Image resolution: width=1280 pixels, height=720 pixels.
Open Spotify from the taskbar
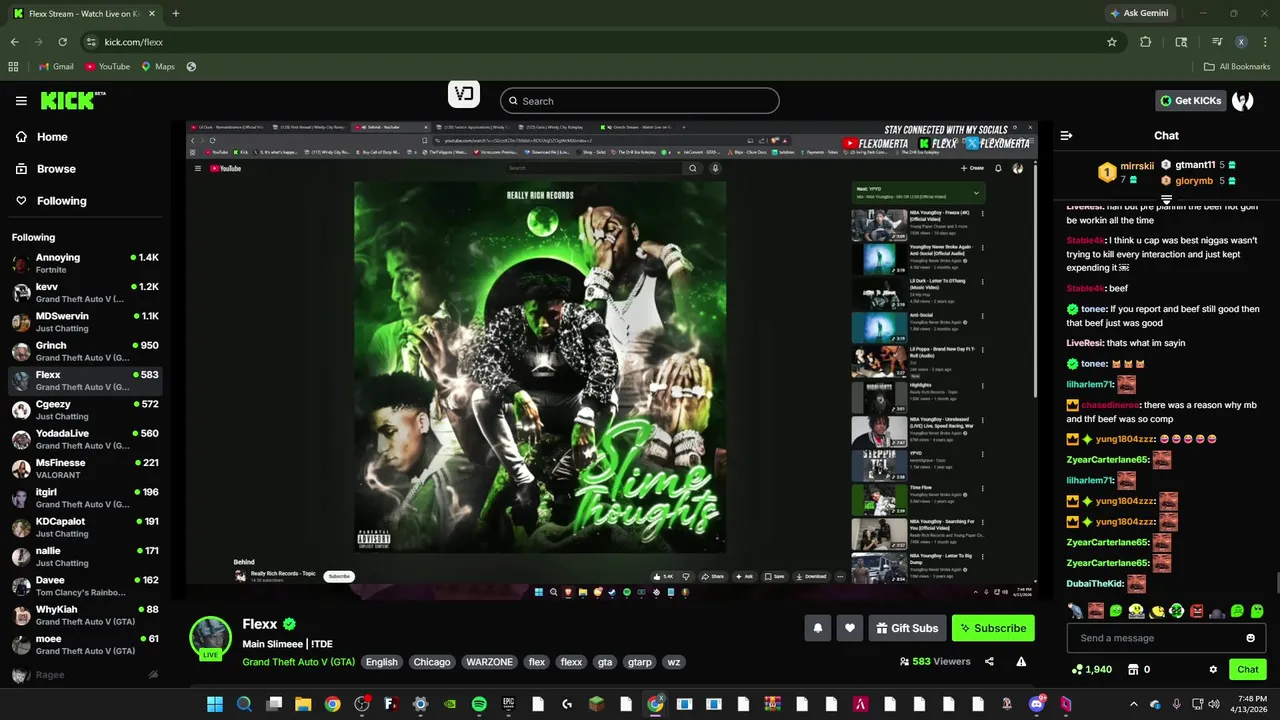point(479,704)
